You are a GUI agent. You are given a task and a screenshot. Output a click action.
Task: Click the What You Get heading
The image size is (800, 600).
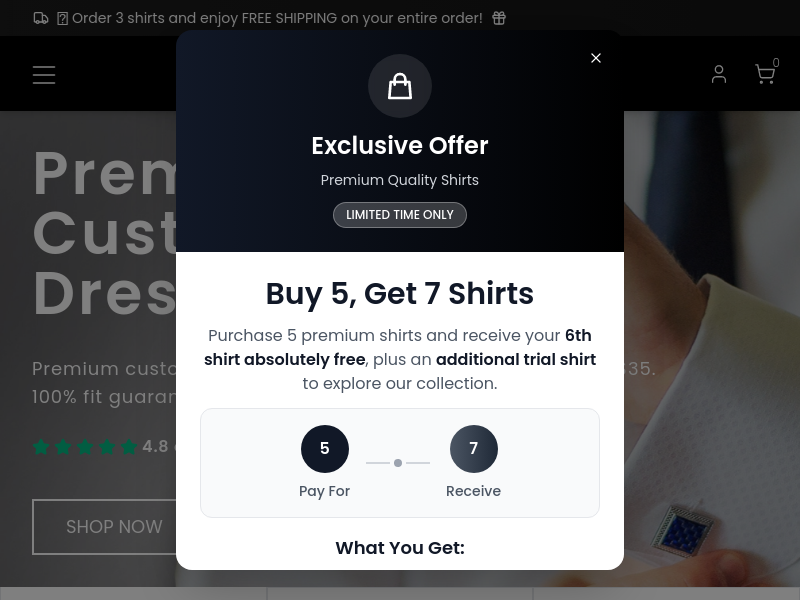[400, 547]
